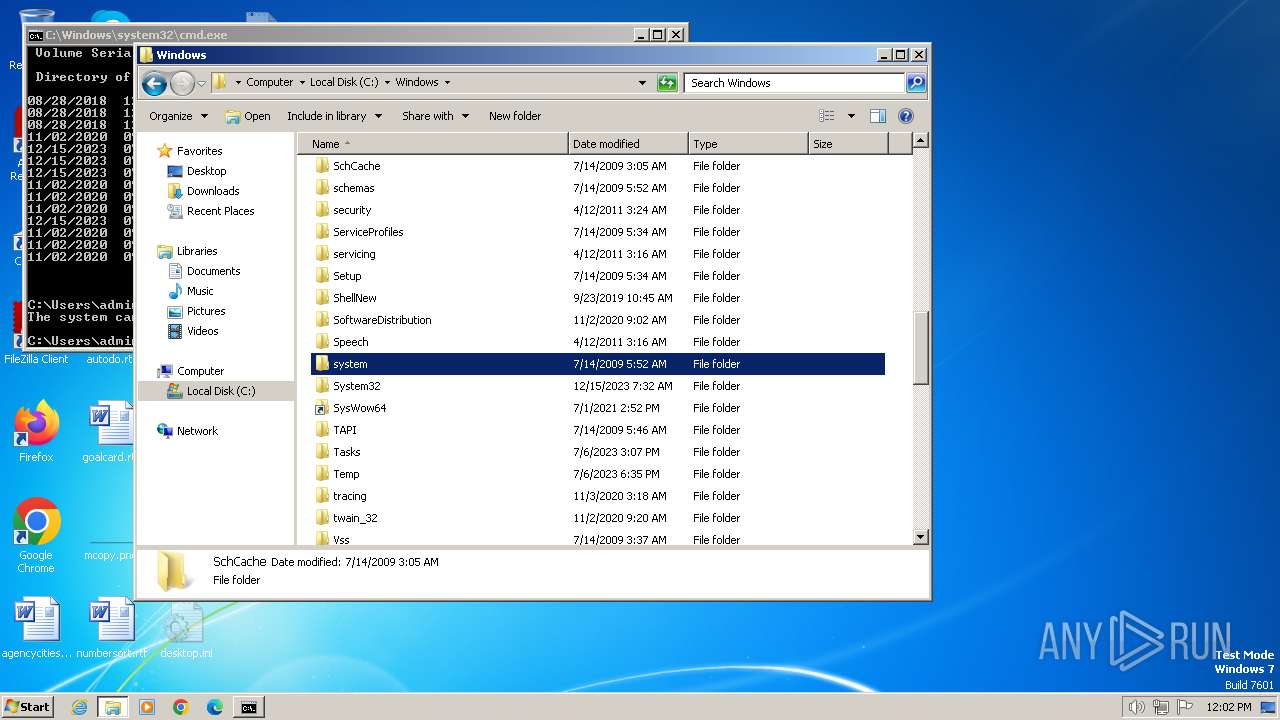Click the file list scroll up arrow
This screenshot has width=1280, height=720.
(x=921, y=141)
